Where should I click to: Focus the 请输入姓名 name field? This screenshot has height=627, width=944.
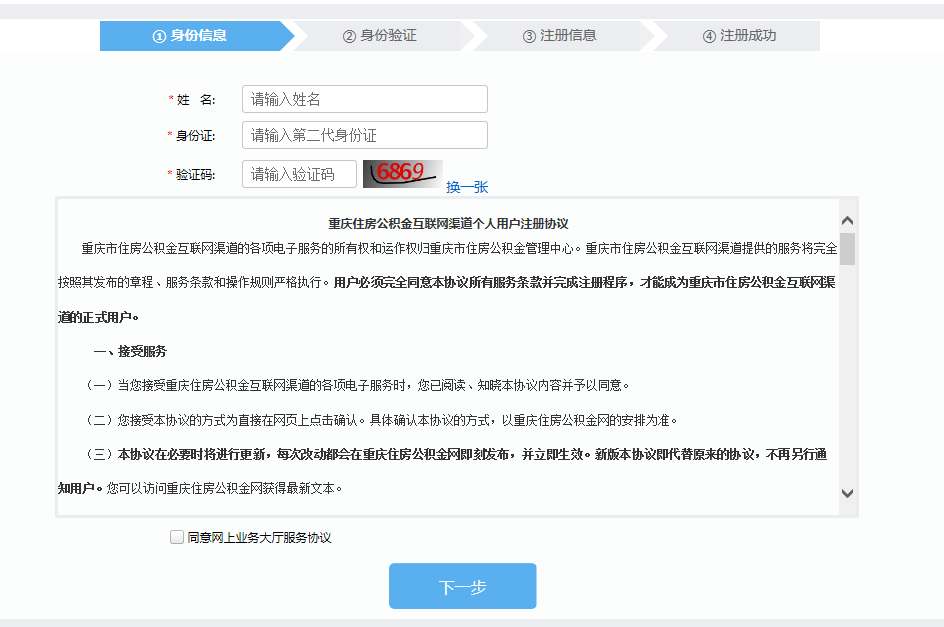pos(364,99)
